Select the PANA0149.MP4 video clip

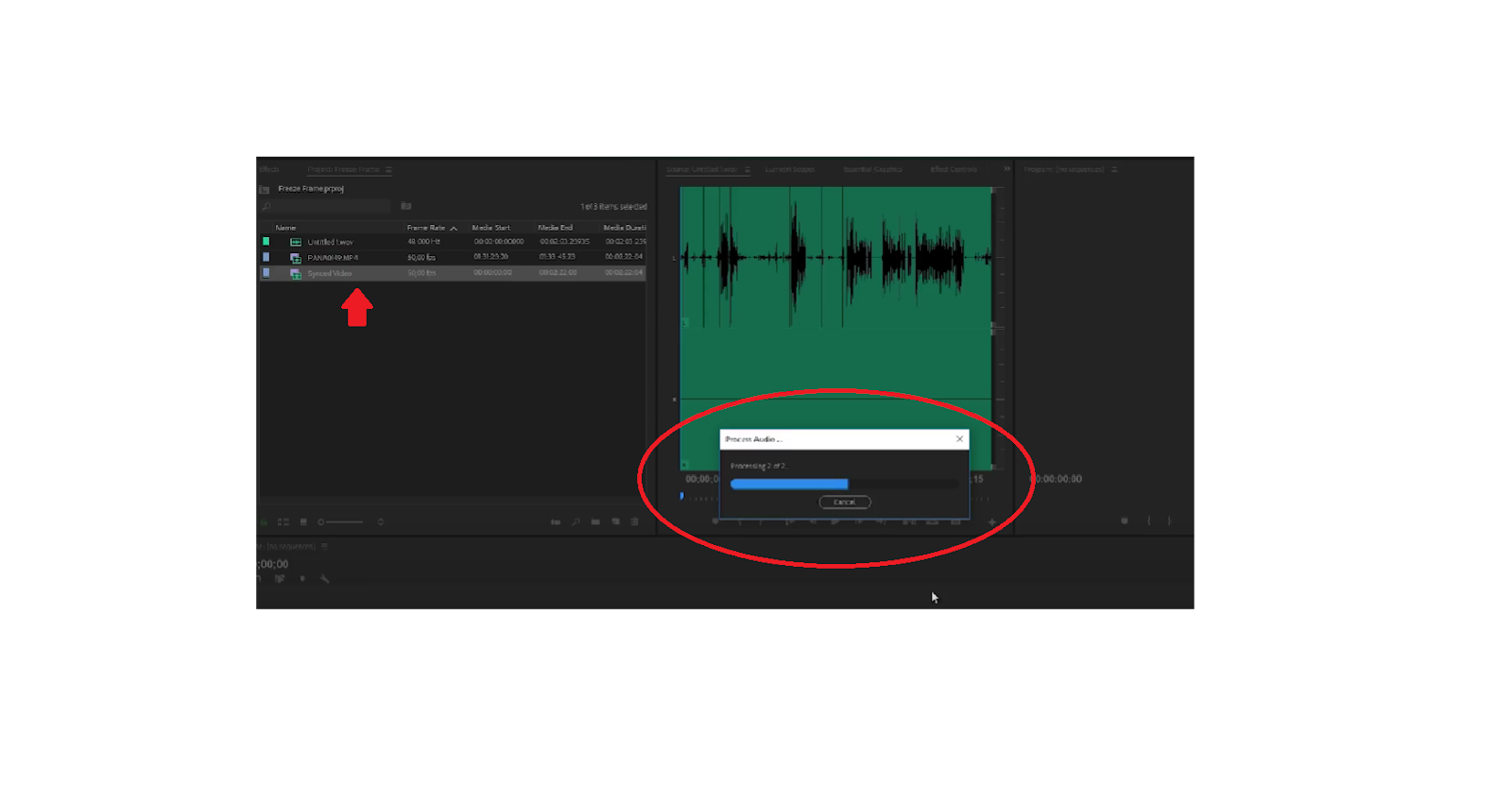(333, 257)
